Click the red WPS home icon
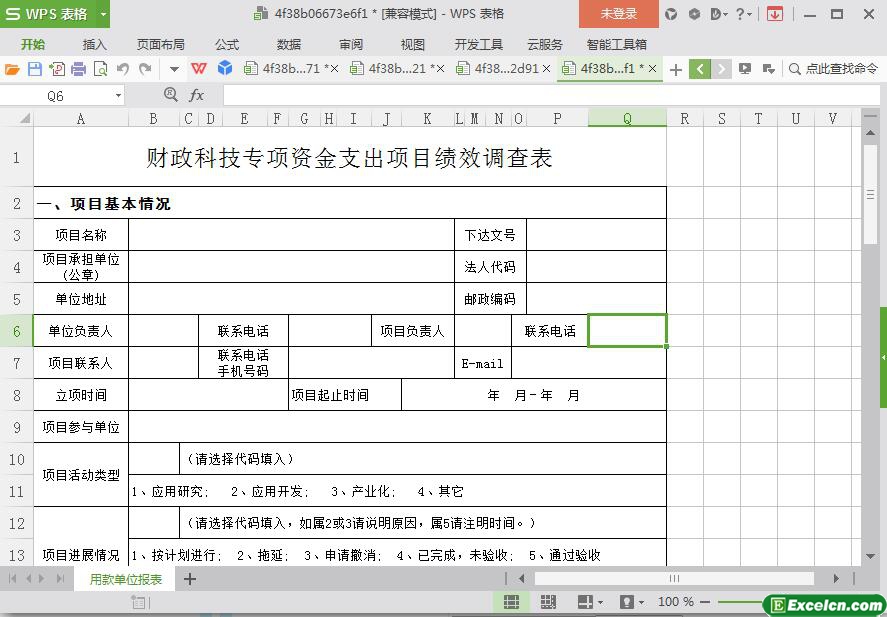This screenshot has width=887, height=617. tap(199, 69)
